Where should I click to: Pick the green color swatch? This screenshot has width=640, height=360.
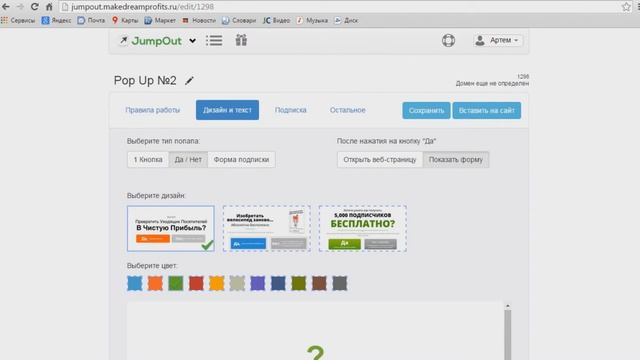coord(176,283)
